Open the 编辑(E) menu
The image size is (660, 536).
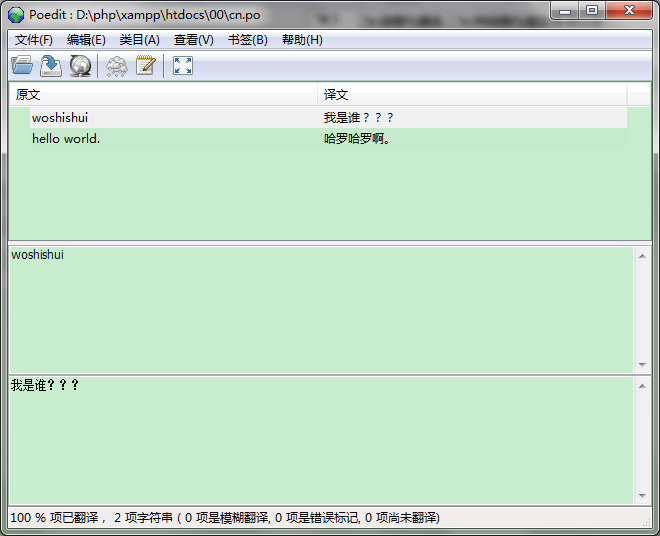pos(86,40)
